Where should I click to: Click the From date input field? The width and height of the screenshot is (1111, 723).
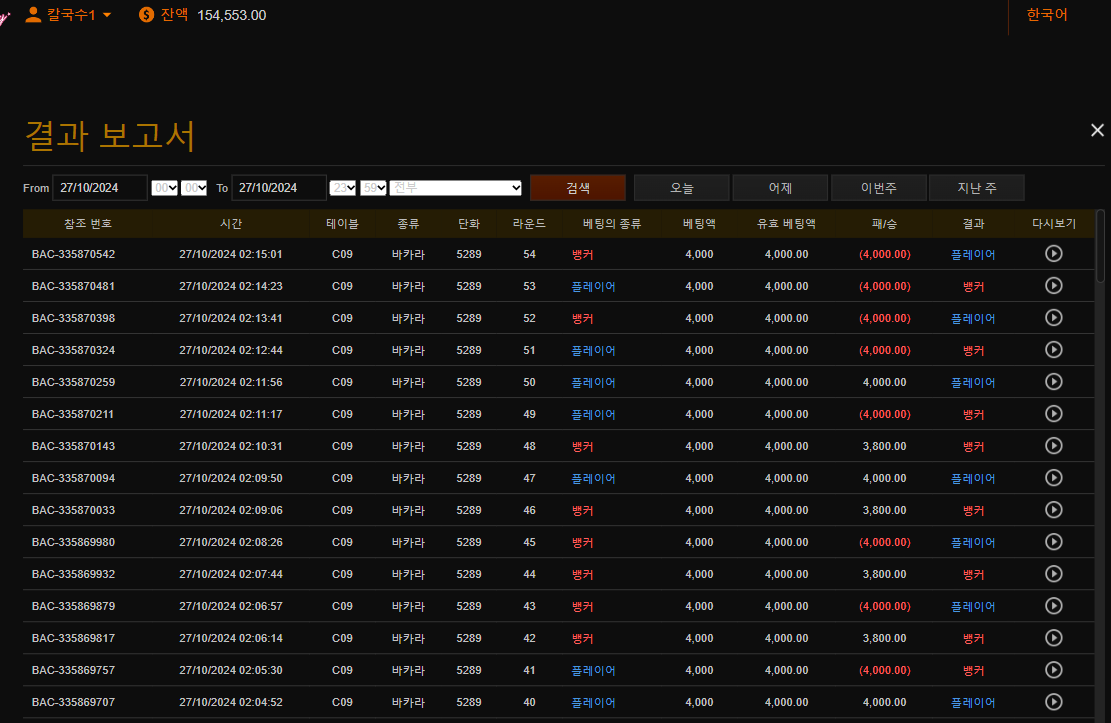pos(99,188)
